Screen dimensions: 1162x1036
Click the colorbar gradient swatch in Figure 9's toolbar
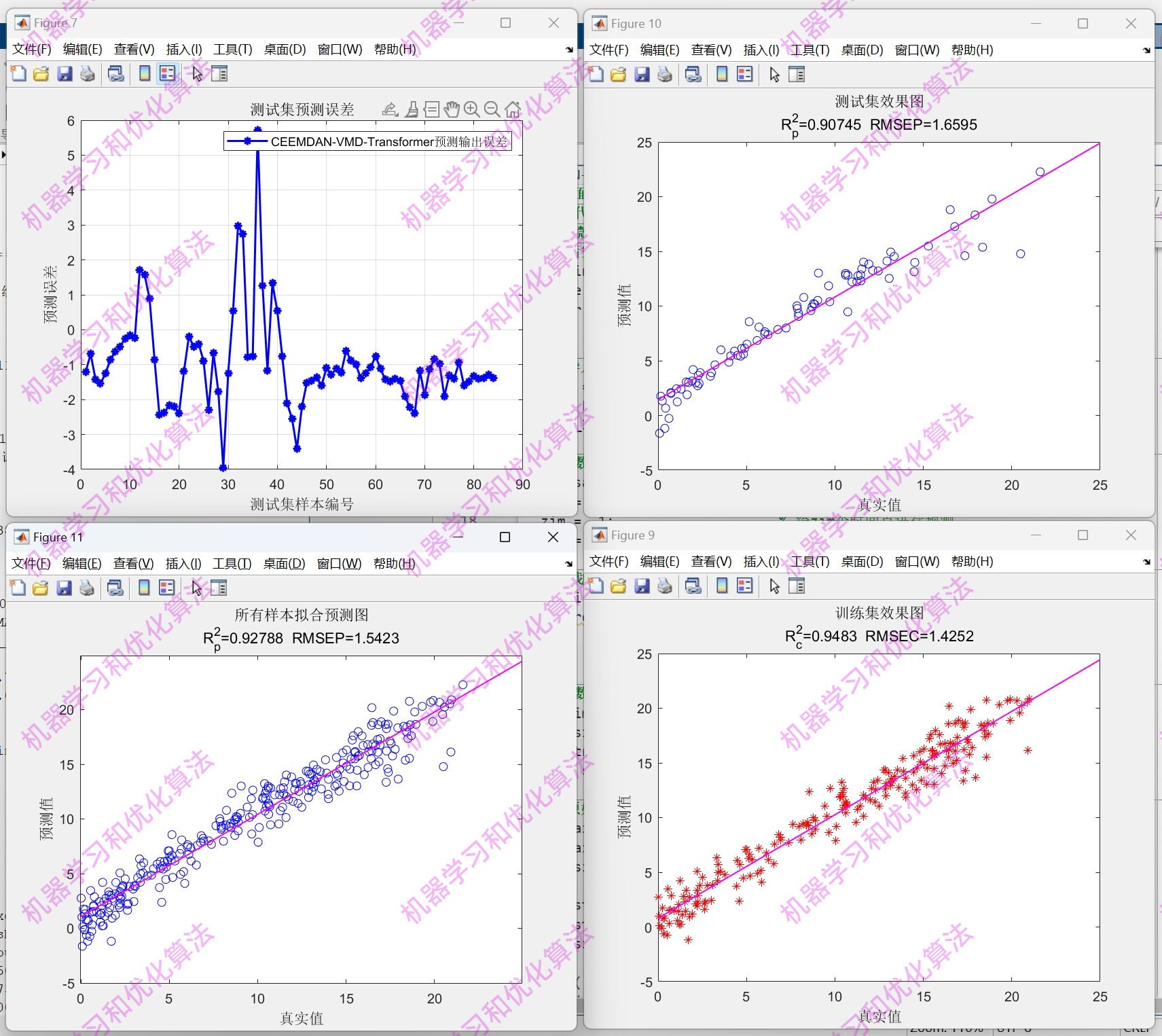721,586
